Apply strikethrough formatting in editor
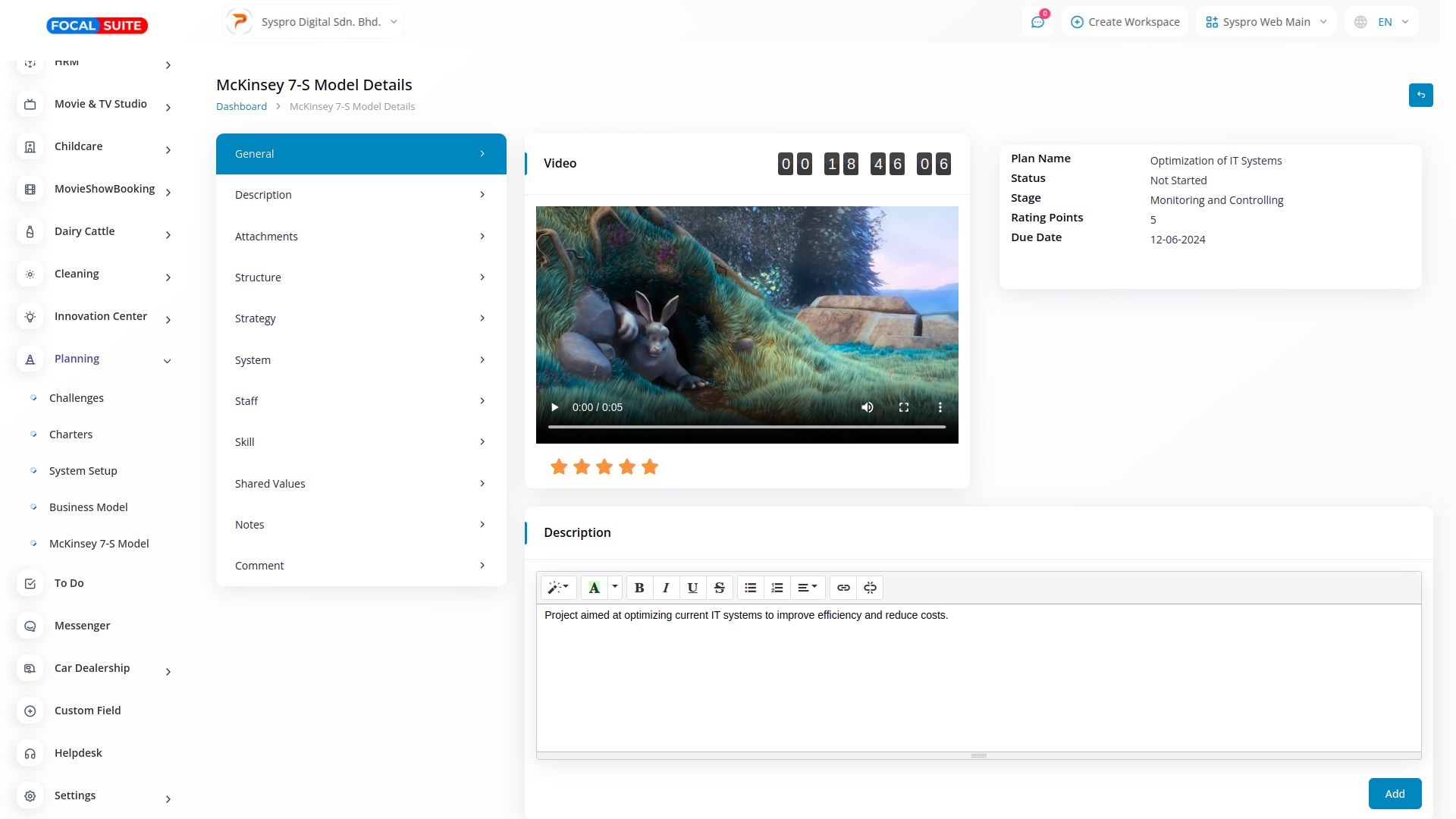This screenshot has height=819, width=1456. click(719, 588)
